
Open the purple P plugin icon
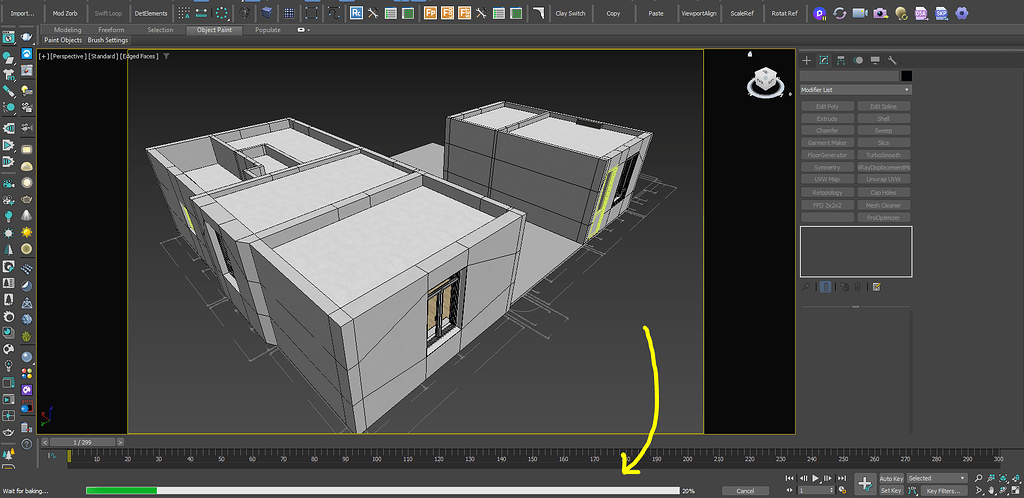point(820,12)
